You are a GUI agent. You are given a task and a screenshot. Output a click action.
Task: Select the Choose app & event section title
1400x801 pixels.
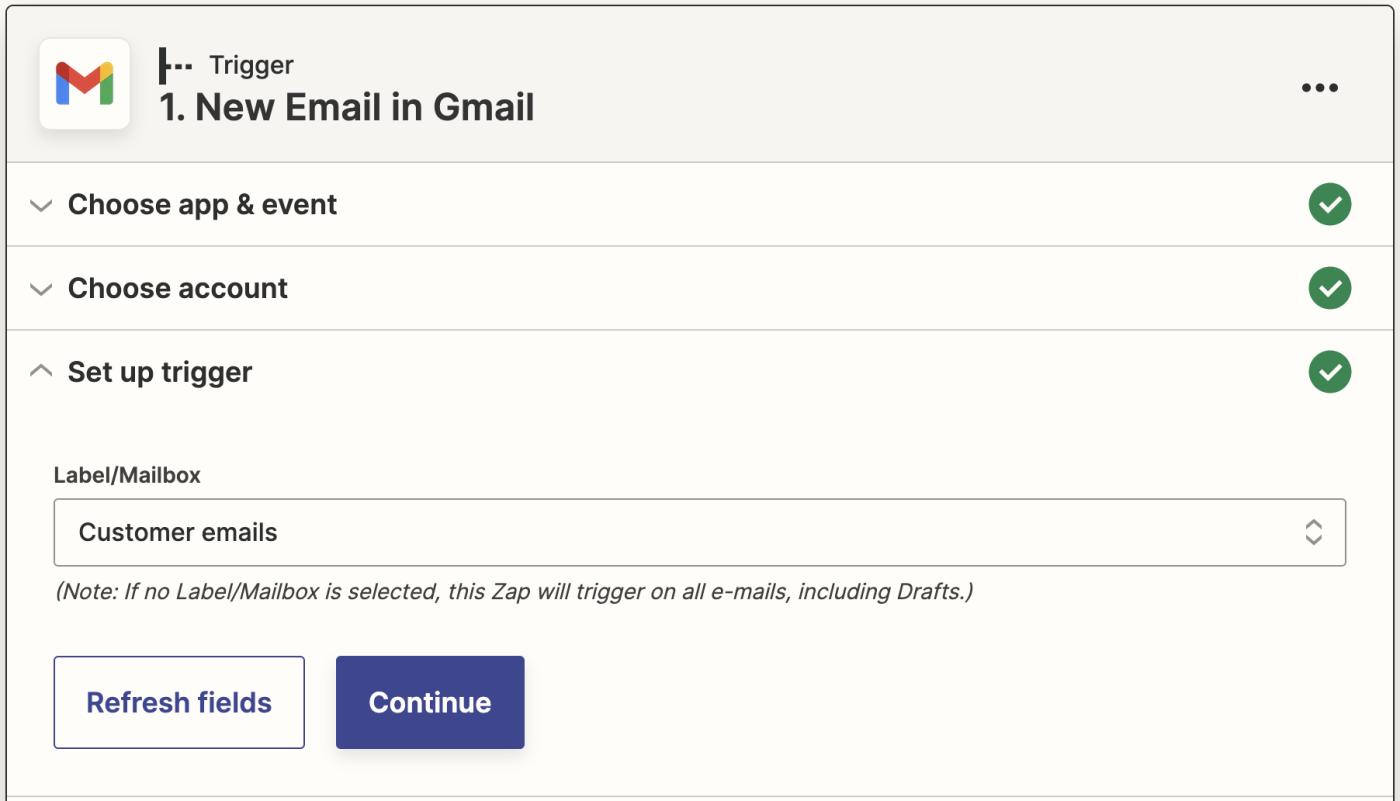coord(202,204)
